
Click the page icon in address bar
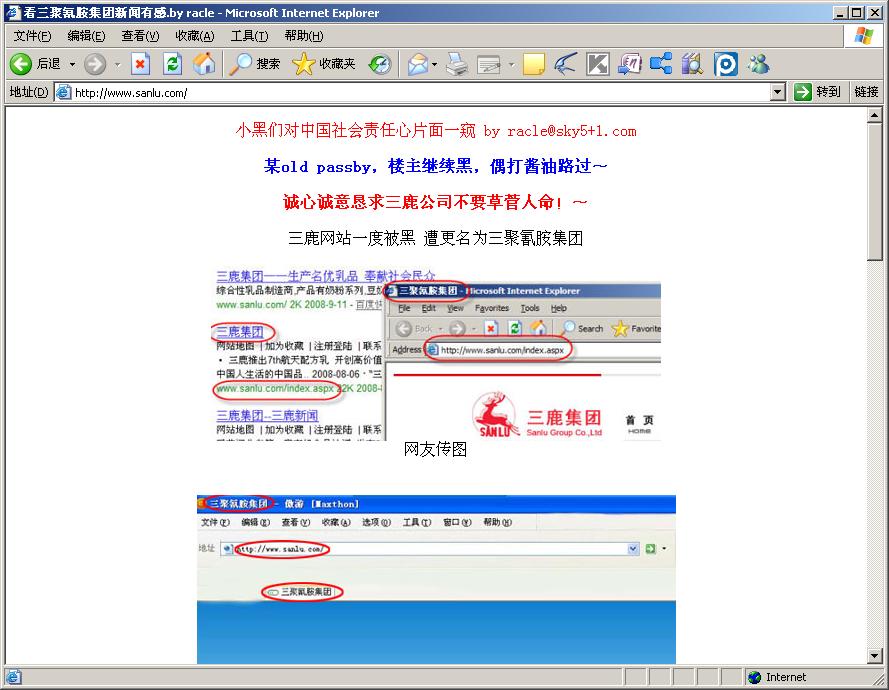click(64, 92)
